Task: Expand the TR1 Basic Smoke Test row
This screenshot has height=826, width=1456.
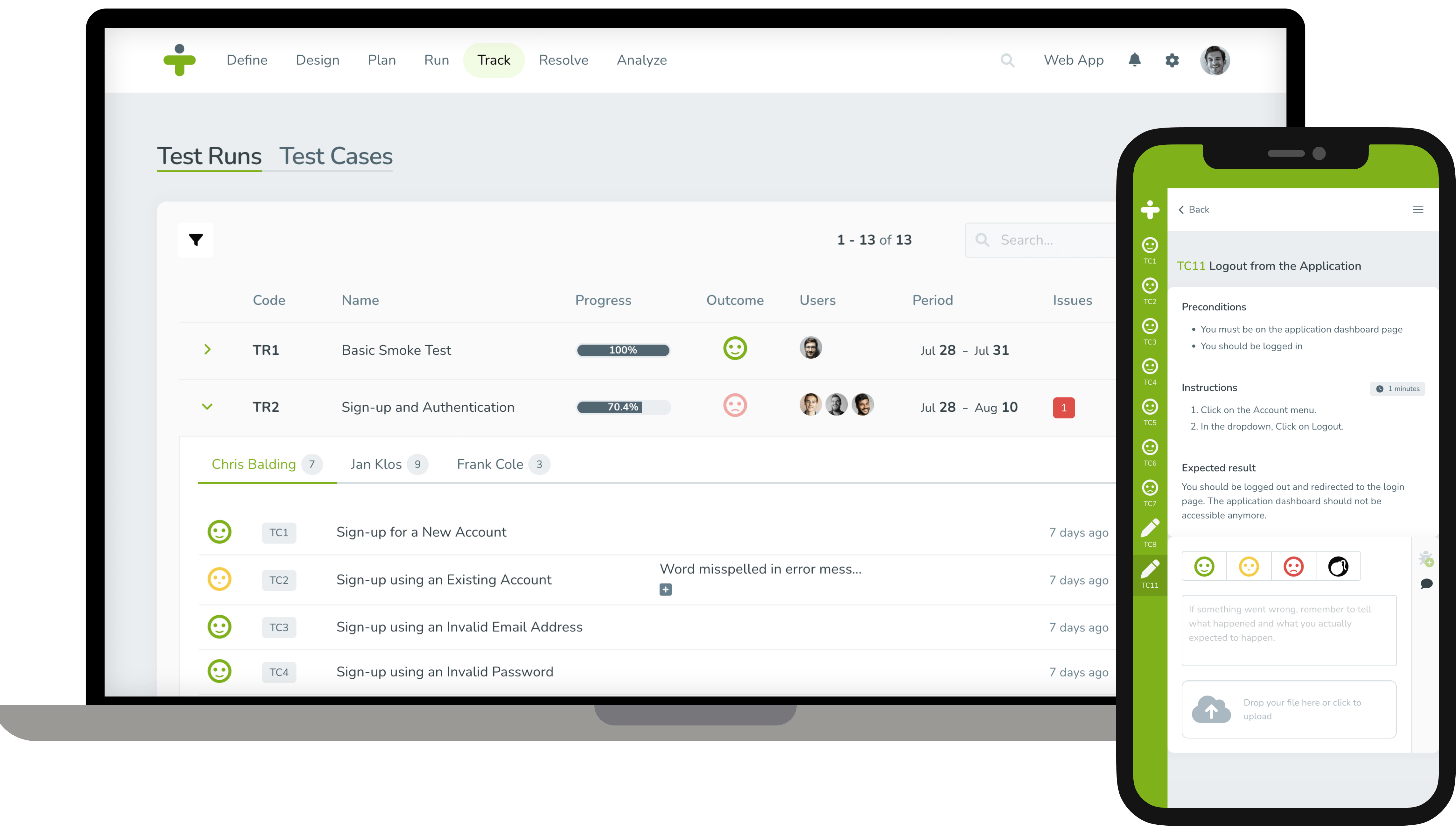Action: point(207,349)
